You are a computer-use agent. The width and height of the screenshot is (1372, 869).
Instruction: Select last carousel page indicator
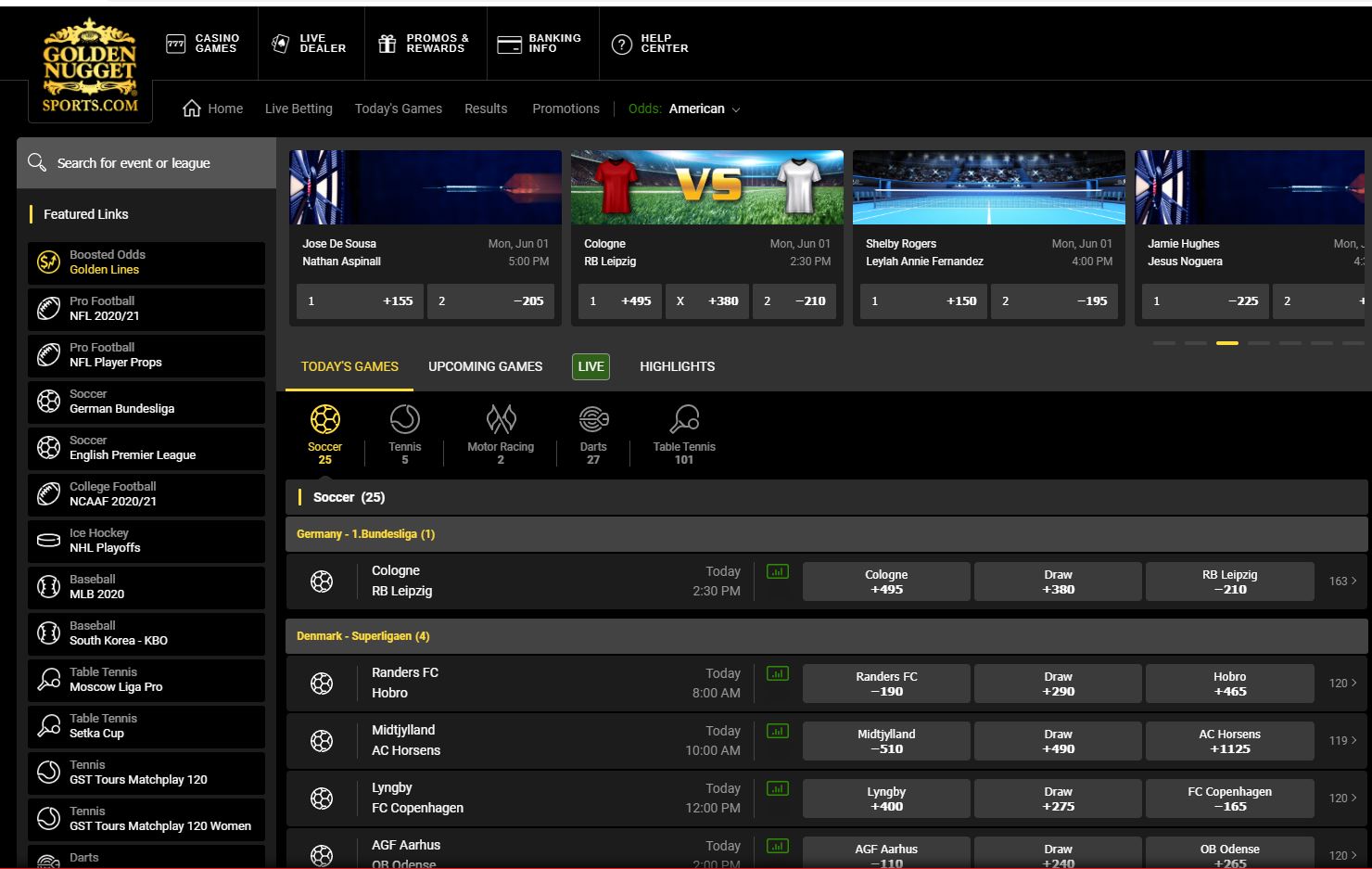point(1353,343)
